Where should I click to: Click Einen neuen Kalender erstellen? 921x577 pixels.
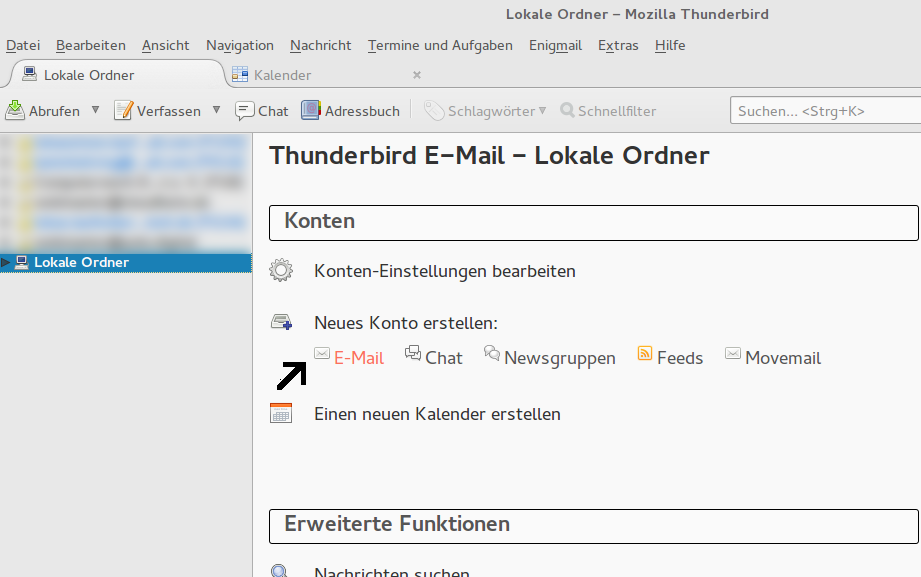(437, 414)
